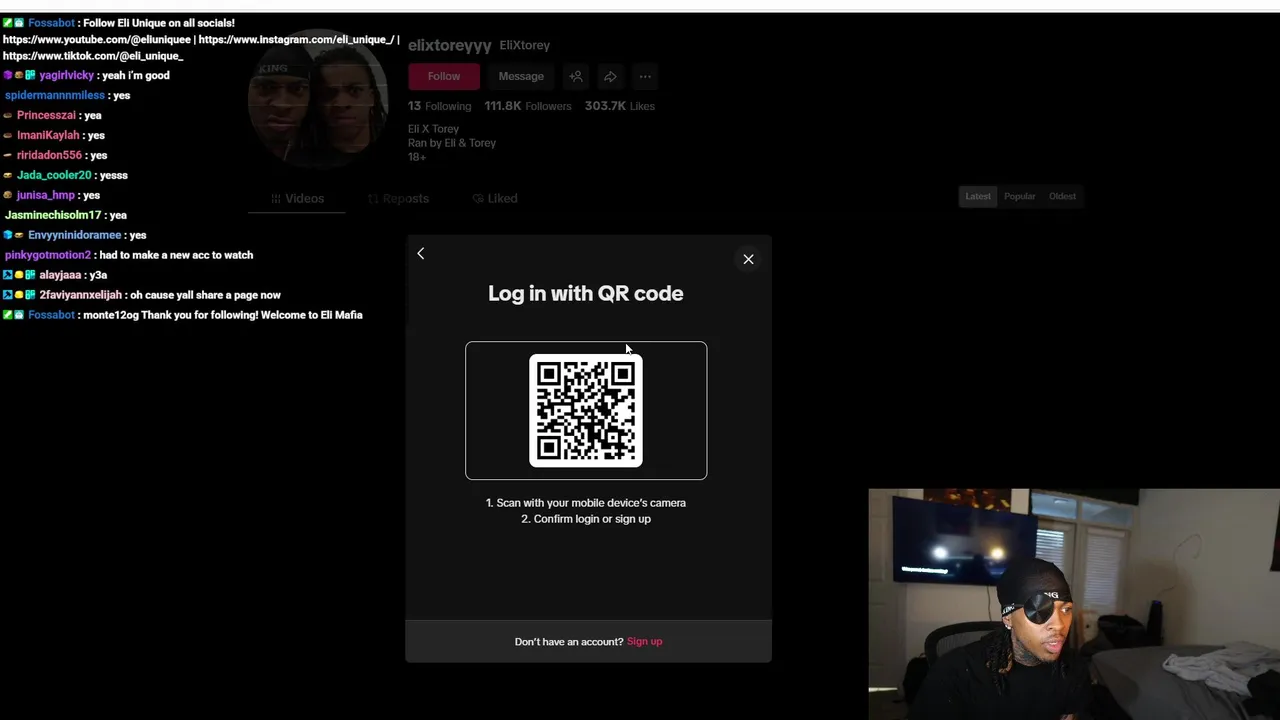This screenshot has height=720, width=1280.
Task: Go back with the modal's left arrow
Action: point(421,254)
